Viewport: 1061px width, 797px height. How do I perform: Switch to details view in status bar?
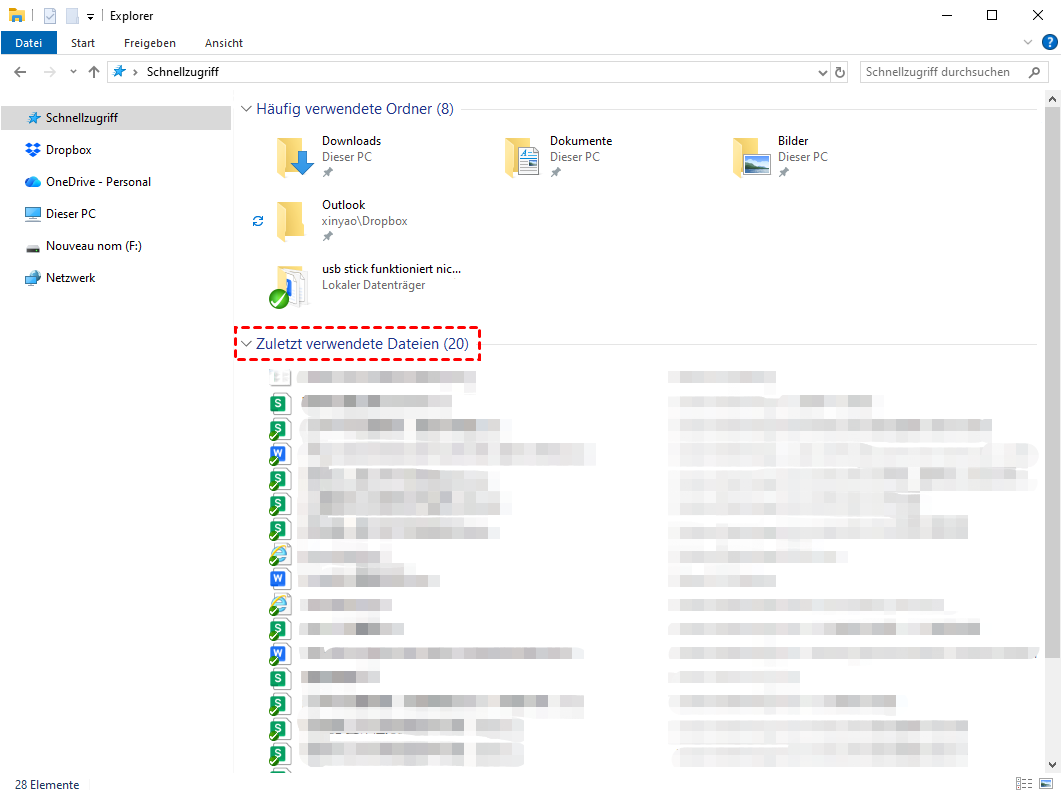tap(1024, 785)
